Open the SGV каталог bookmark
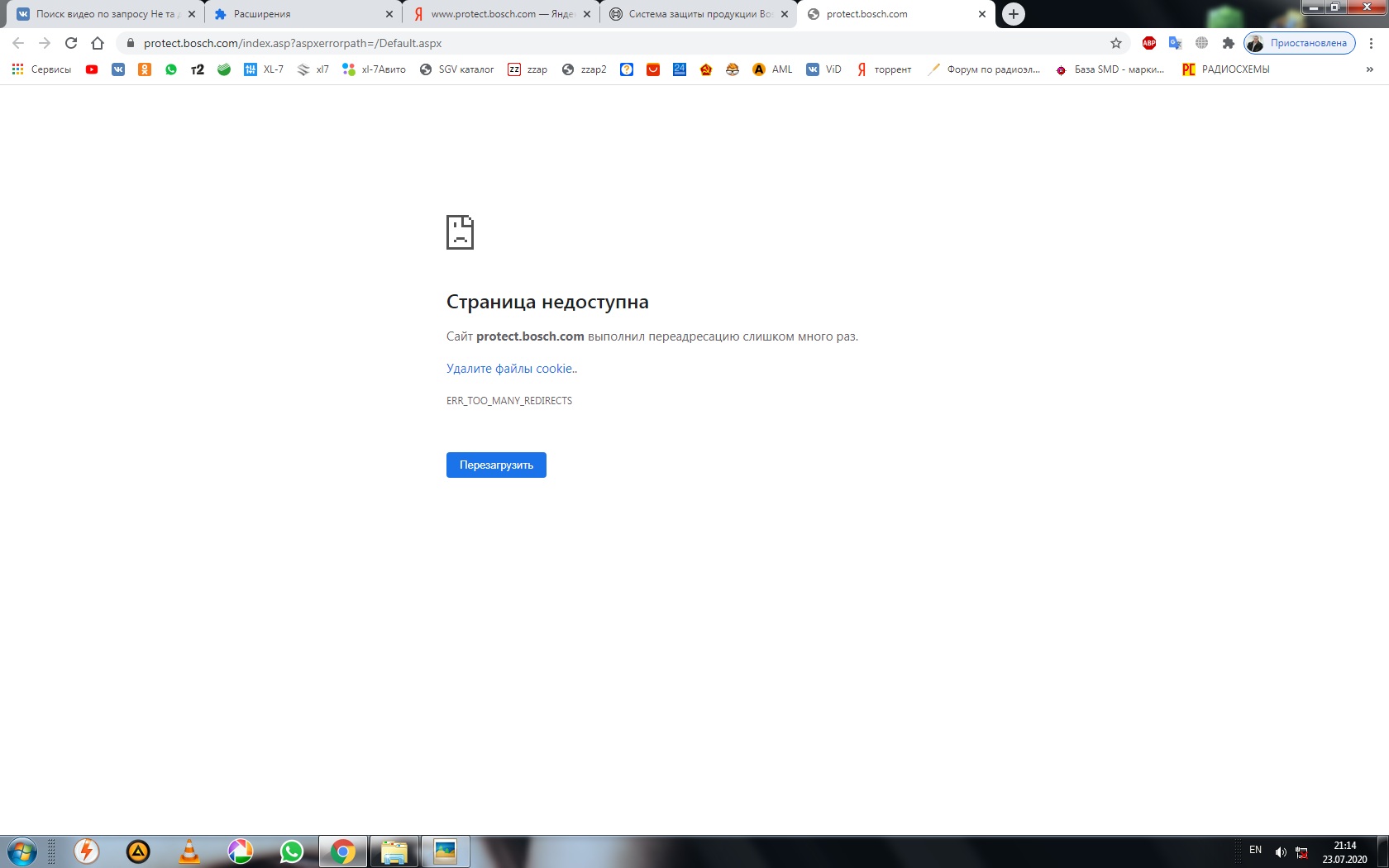The image size is (1389, 868). pos(456,69)
